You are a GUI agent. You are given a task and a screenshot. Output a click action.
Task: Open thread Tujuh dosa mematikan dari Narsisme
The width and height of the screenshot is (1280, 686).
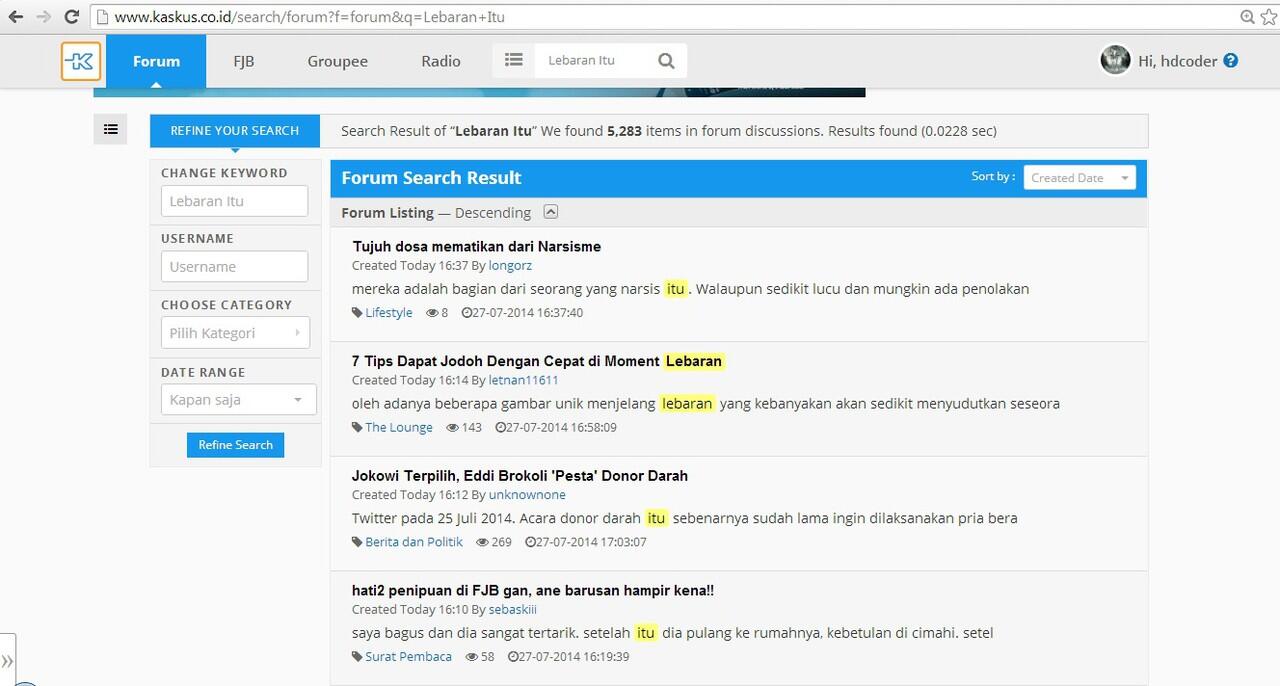476,246
